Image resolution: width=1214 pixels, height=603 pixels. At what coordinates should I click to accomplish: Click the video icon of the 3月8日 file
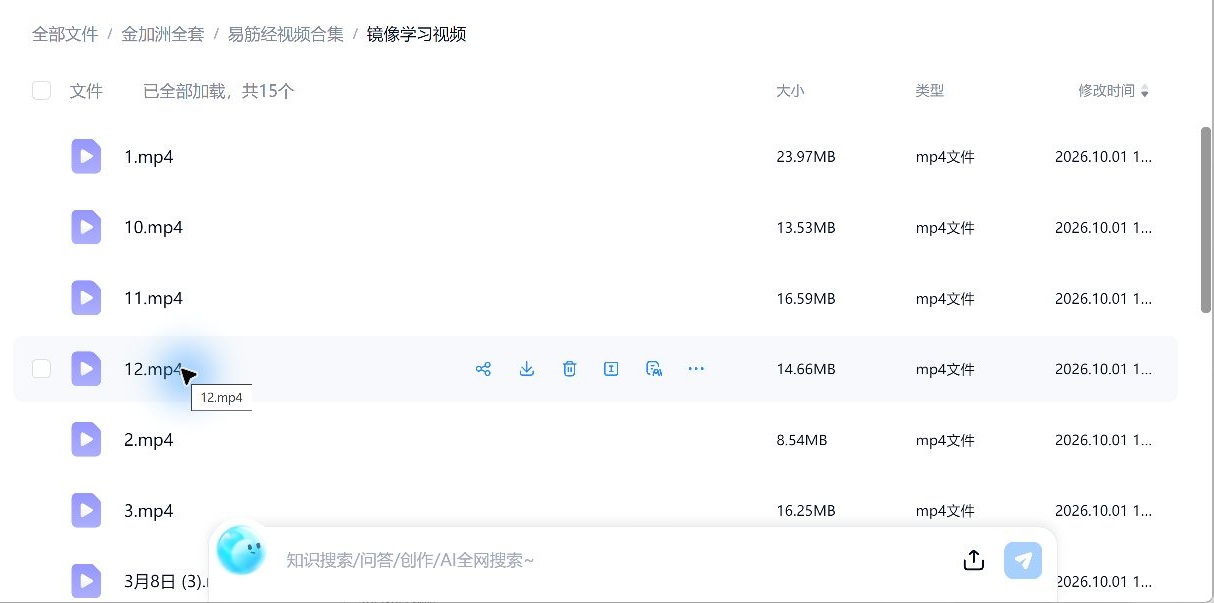click(x=86, y=581)
